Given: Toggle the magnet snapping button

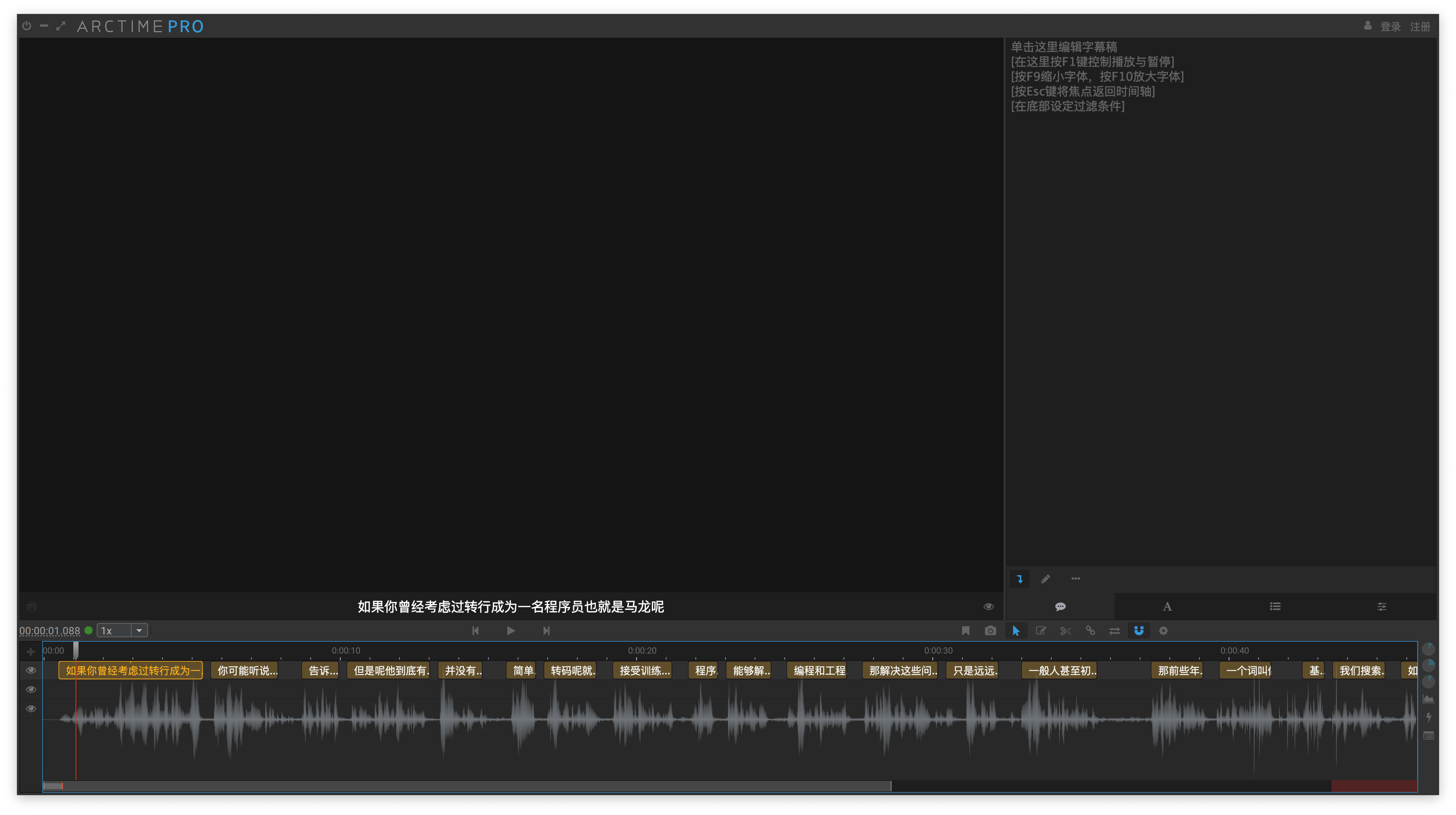Looking at the screenshot, I should pyautogui.click(x=1139, y=631).
